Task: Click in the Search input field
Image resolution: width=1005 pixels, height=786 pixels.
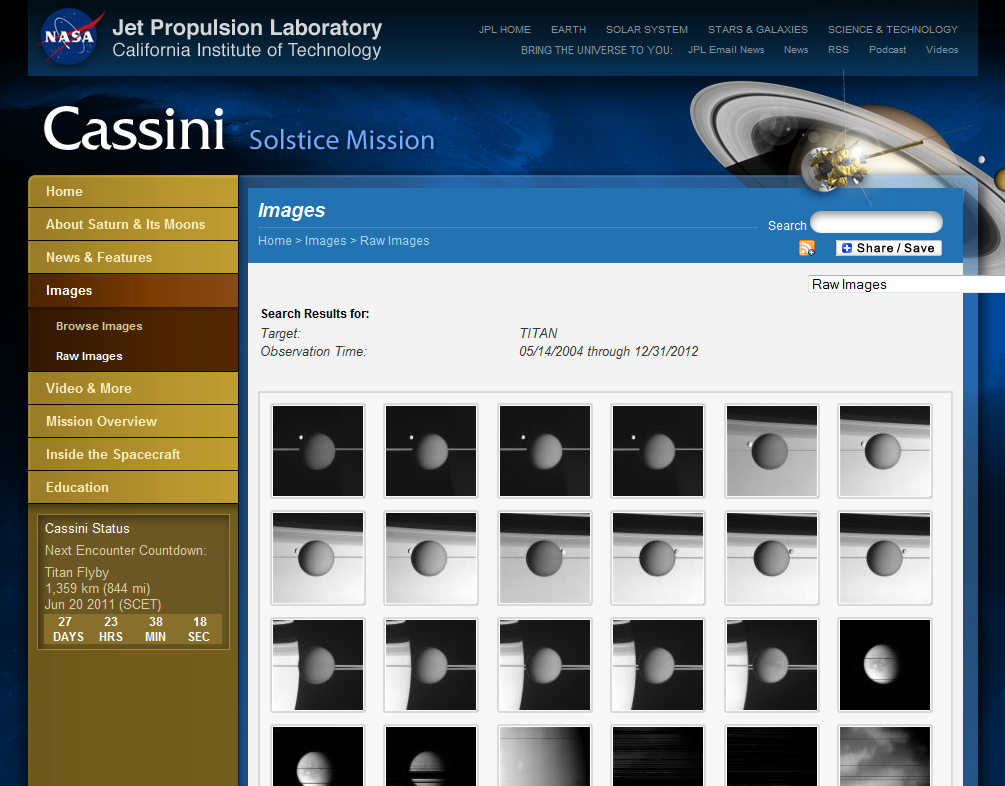Action: click(x=875, y=223)
